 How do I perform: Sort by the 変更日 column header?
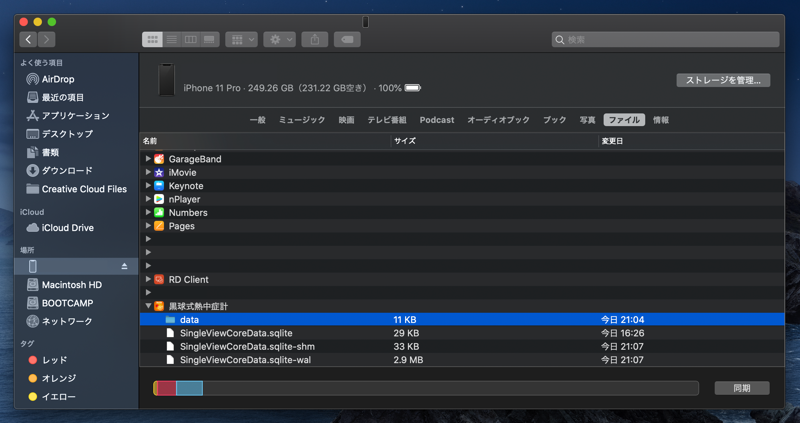coord(691,141)
